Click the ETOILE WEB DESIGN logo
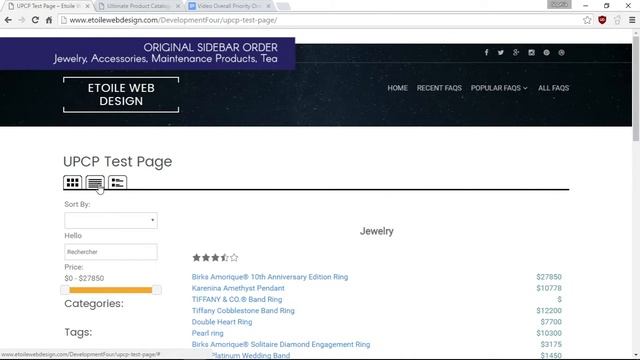 click(121, 95)
